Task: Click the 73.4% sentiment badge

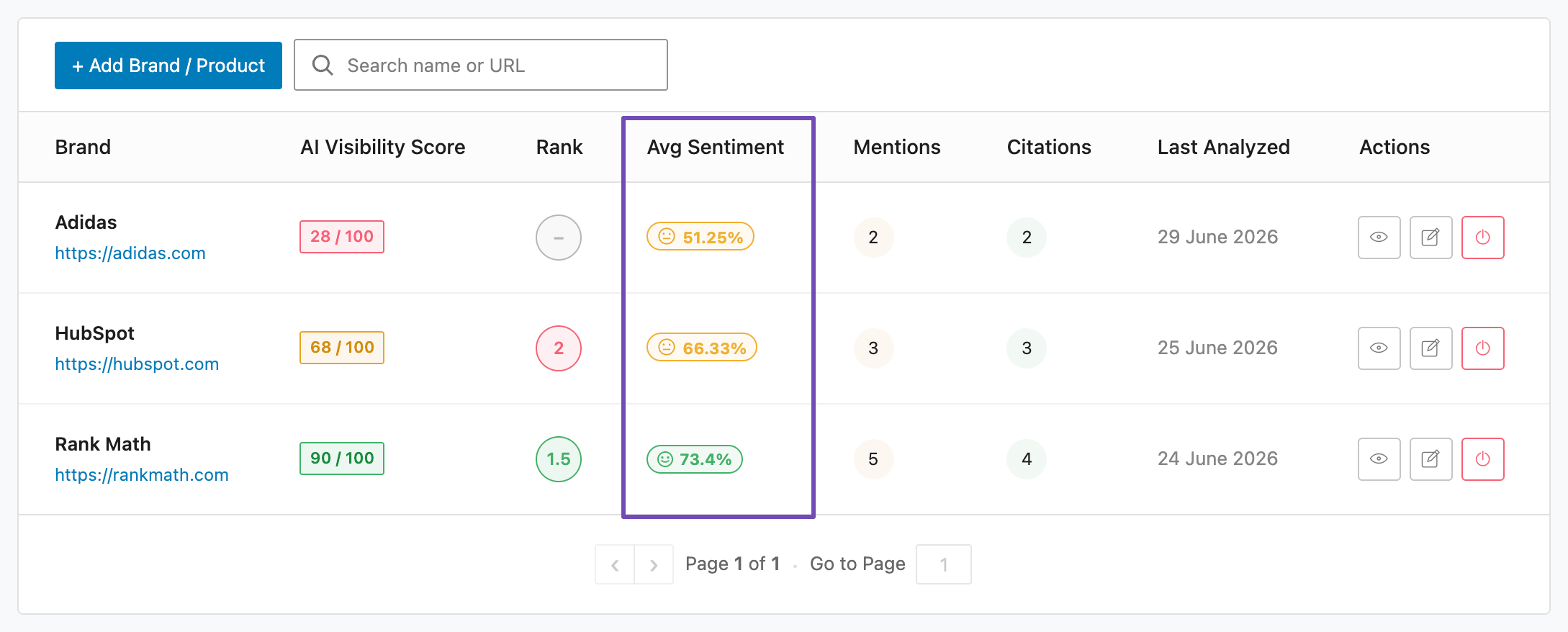Action: (695, 459)
